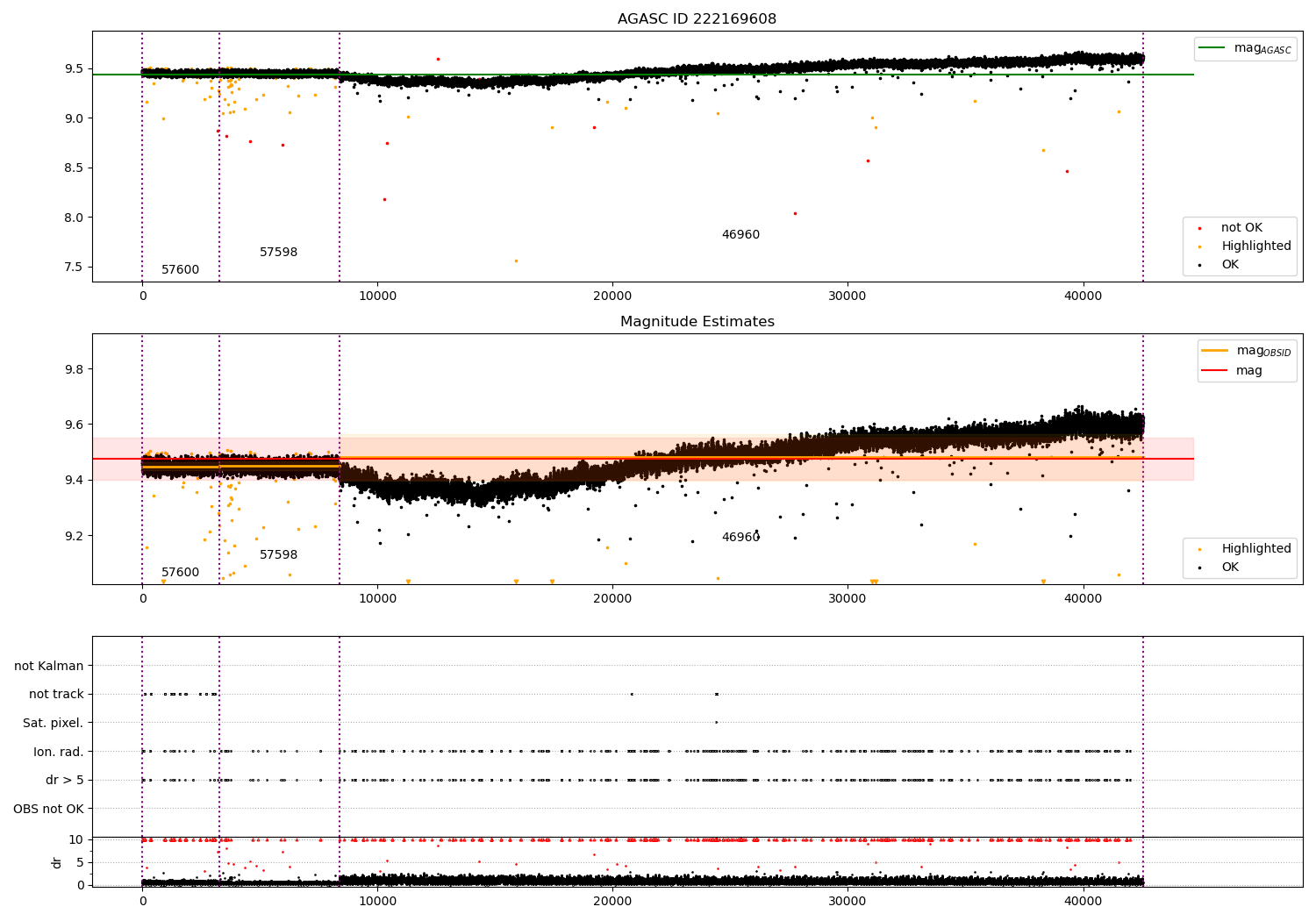Click red 'mag' legend line in middle plot

[1215, 371]
